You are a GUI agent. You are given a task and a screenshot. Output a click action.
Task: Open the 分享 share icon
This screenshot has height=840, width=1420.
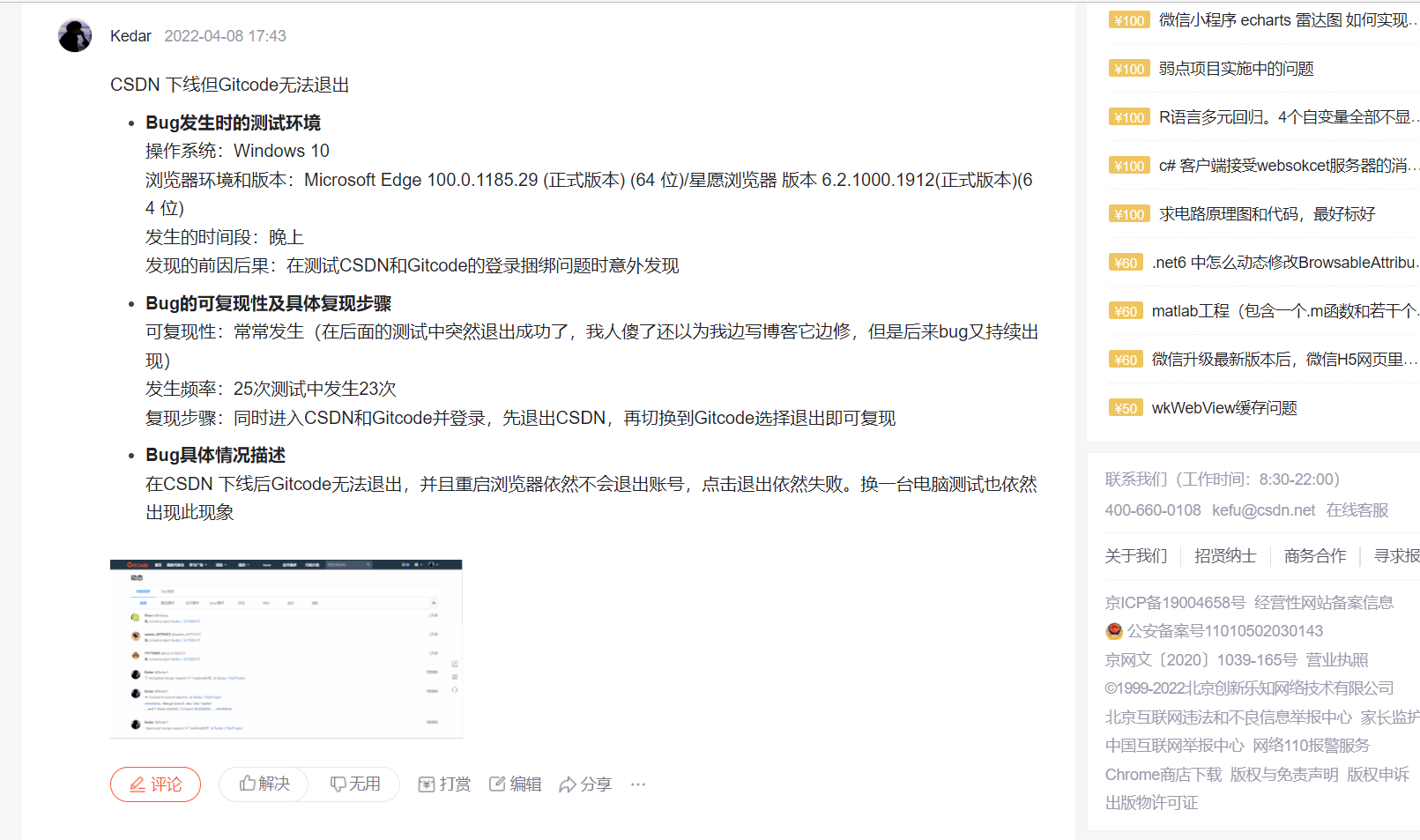pyautogui.click(x=568, y=784)
